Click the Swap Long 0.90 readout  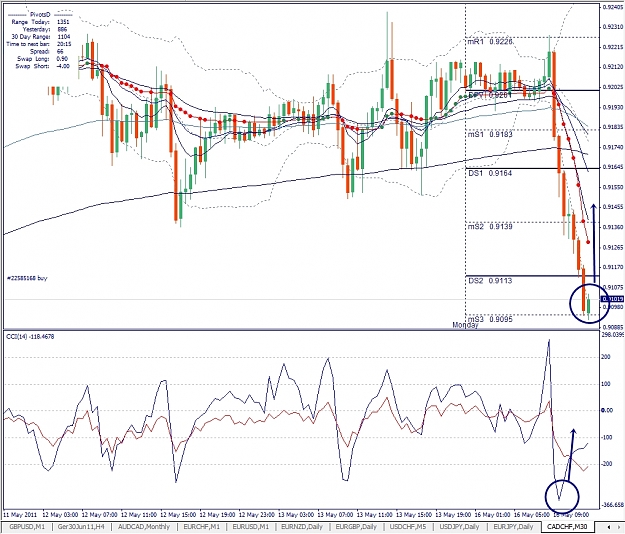click(x=43, y=59)
